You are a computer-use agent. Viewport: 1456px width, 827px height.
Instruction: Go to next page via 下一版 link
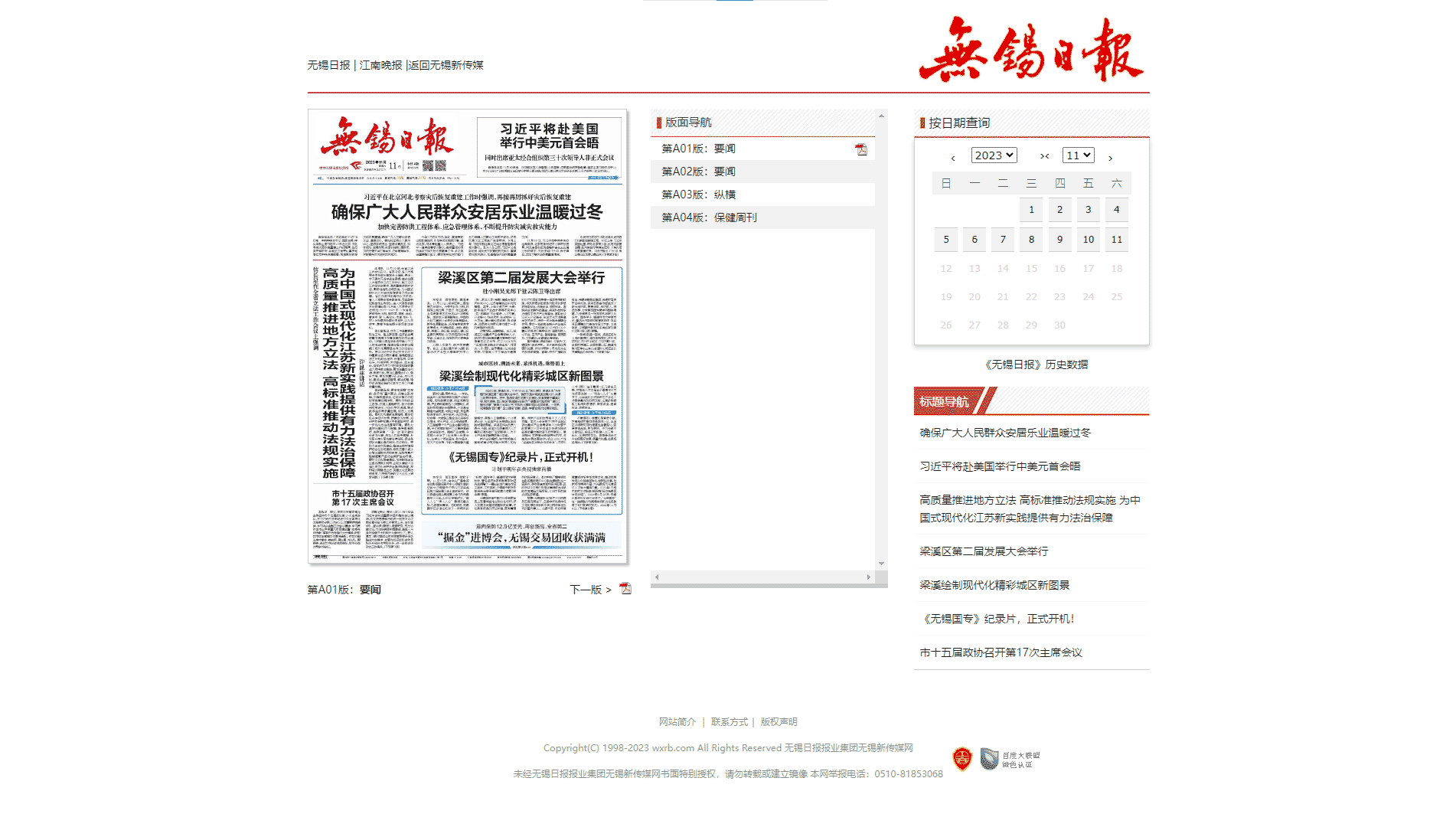pos(590,590)
